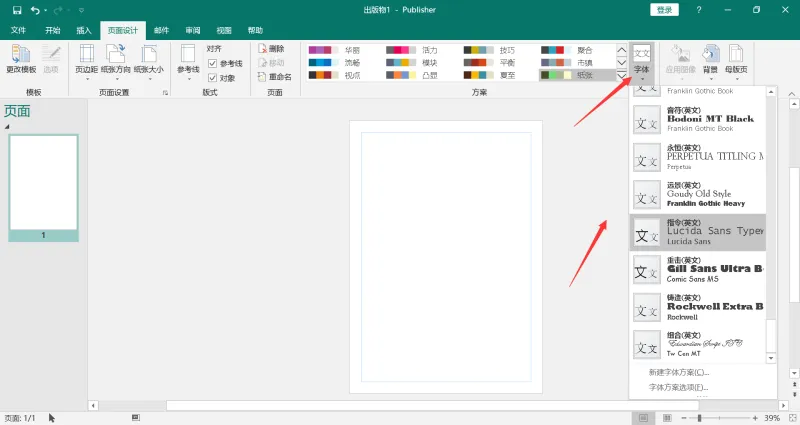
Task: Open the 页边距 margins dropdown
Action: (x=87, y=62)
